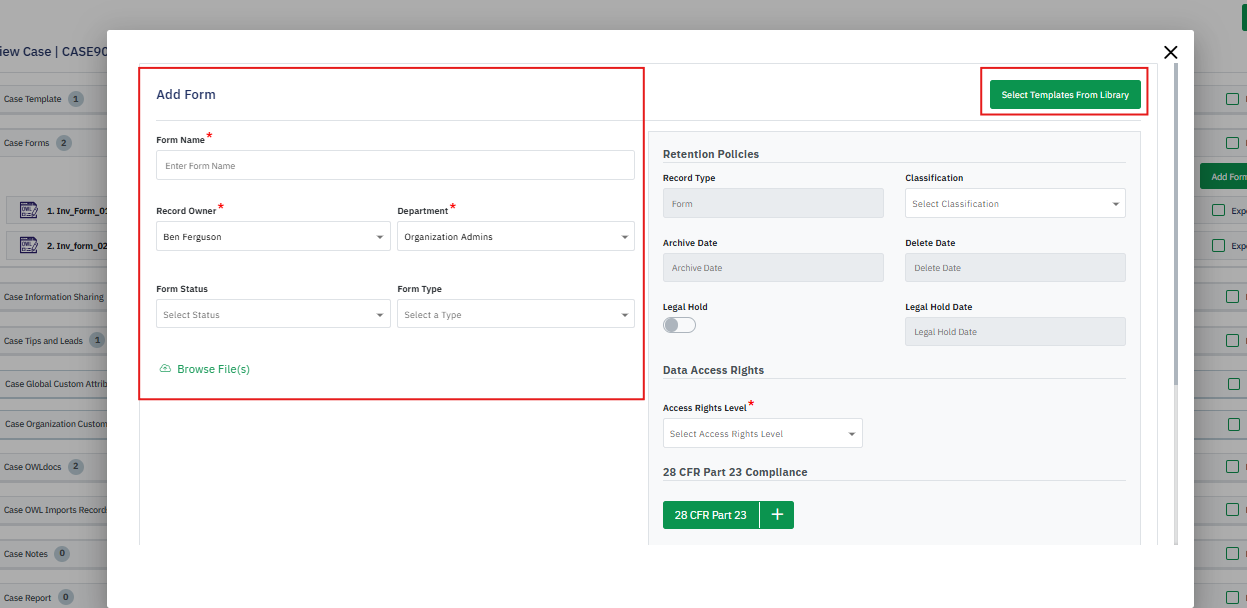Click the count badge next to Case Template
The width and height of the screenshot is (1247, 608).
[x=76, y=99]
